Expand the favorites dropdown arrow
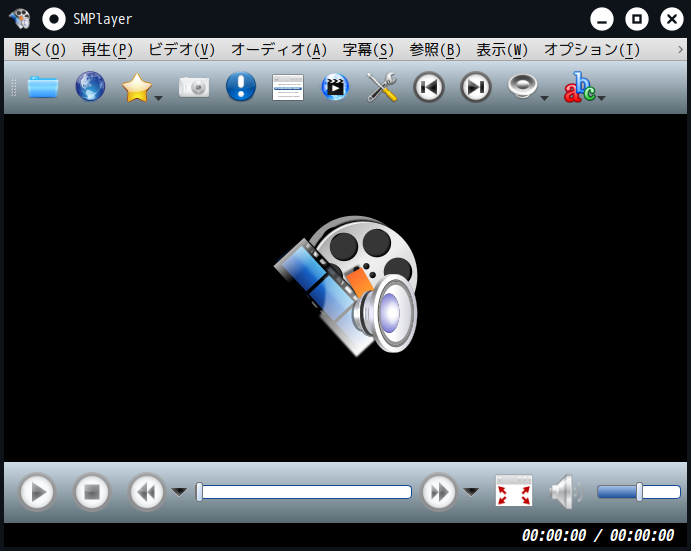The width and height of the screenshot is (691, 551). [x=159, y=98]
